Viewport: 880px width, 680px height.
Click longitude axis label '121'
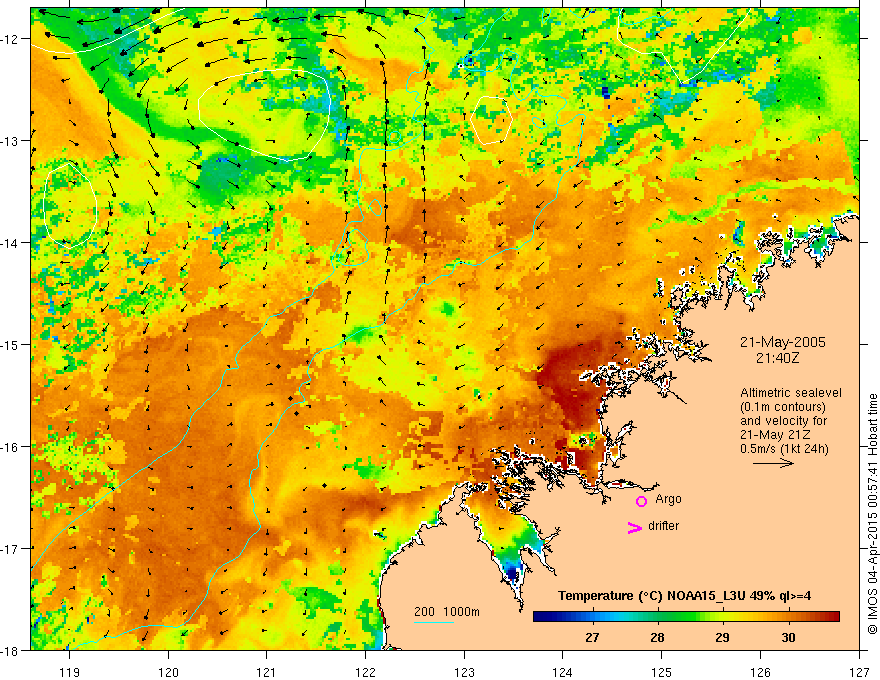click(x=267, y=672)
